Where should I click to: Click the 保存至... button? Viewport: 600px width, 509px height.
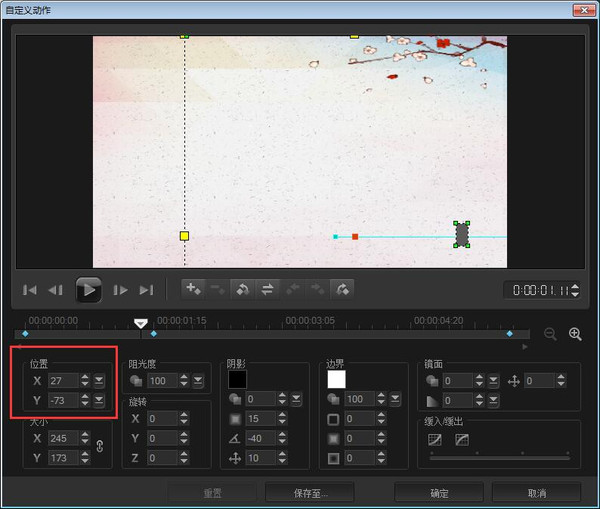coord(310,493)
